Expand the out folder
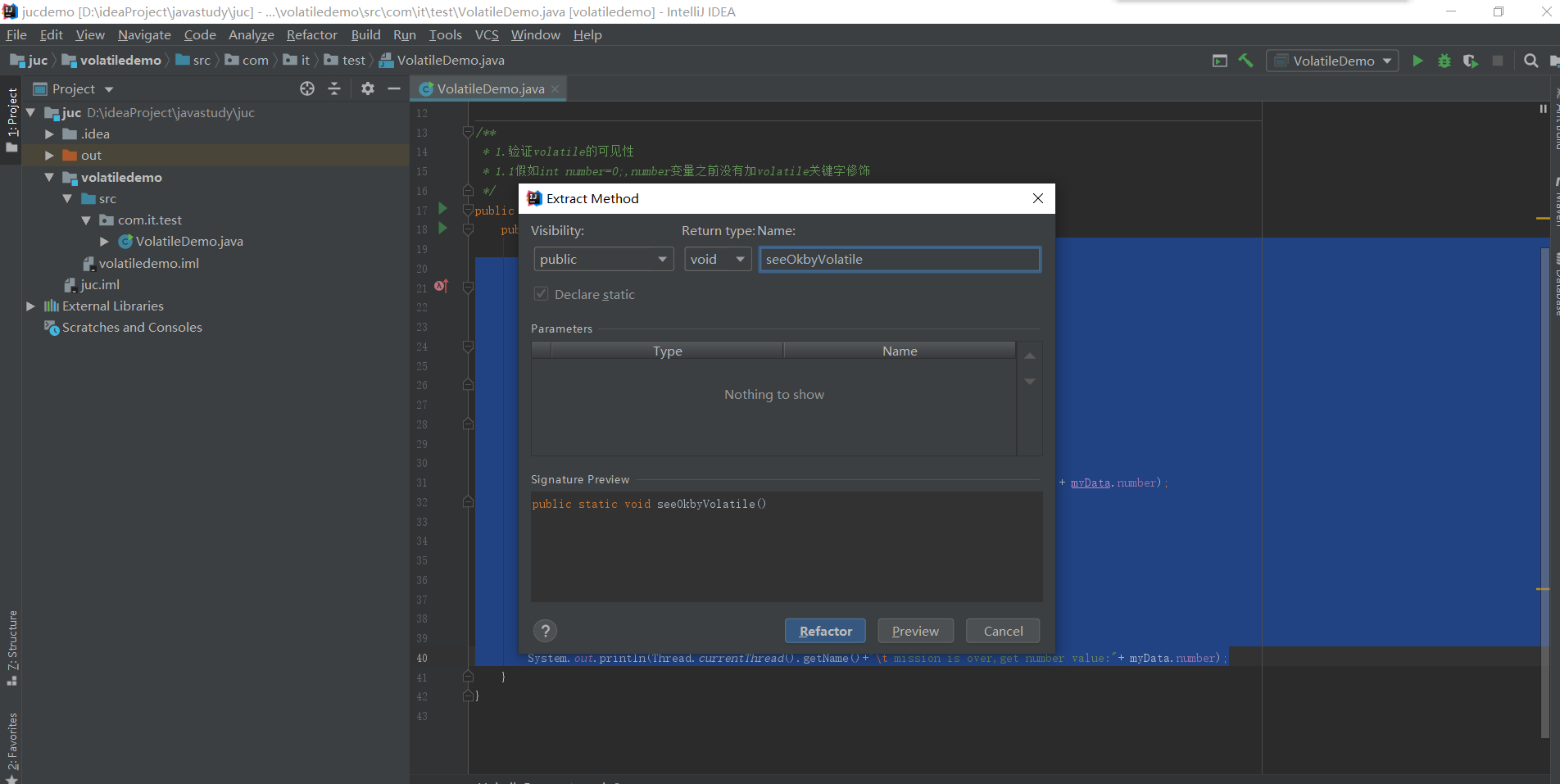The width and height of the screenshot is (1560, 784). pos(50,155)
